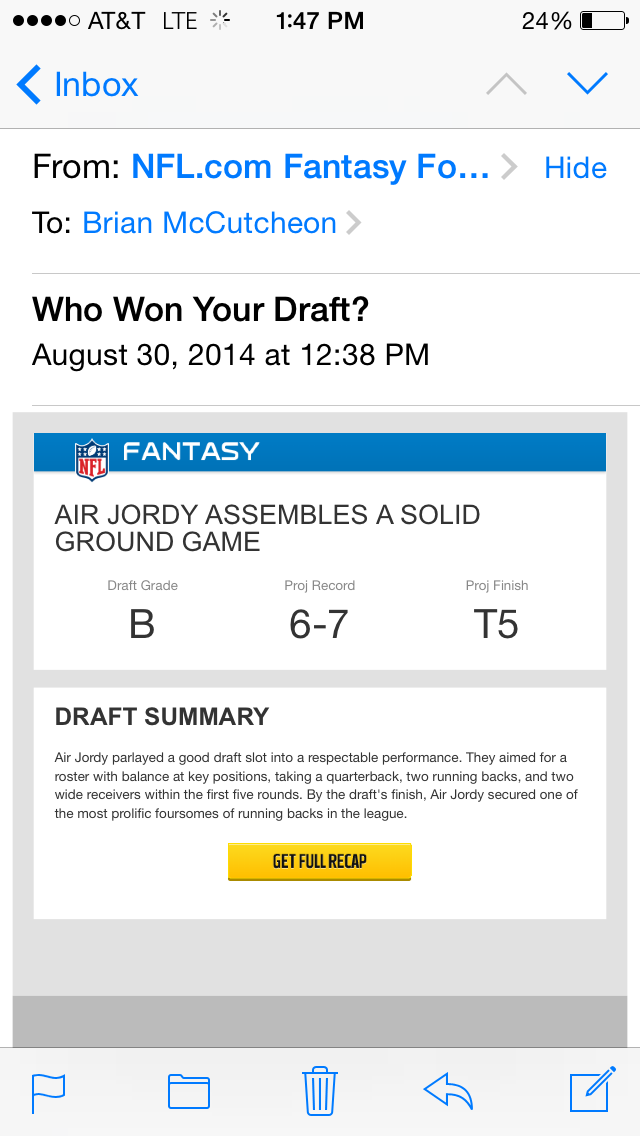Tap the flag icon in bottom toolbar

click(48, 1092)
